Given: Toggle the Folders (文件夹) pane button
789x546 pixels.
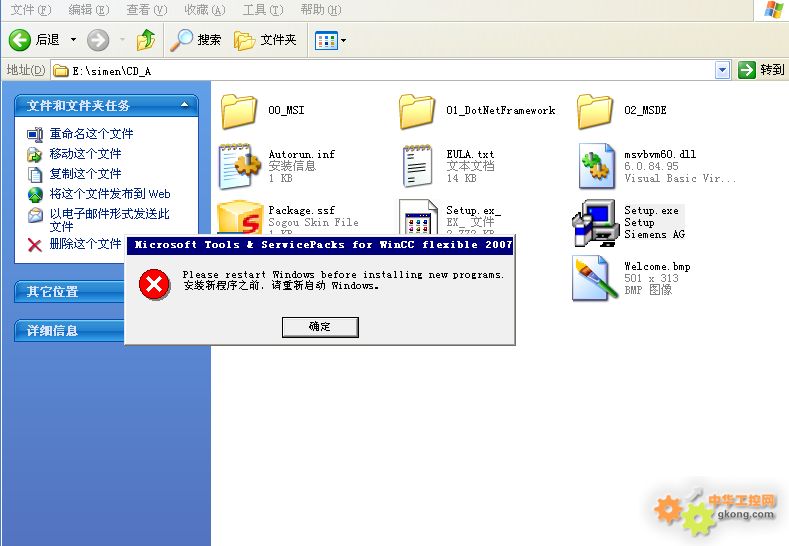Looking at the screenshot, I should [x=265, y=40].
